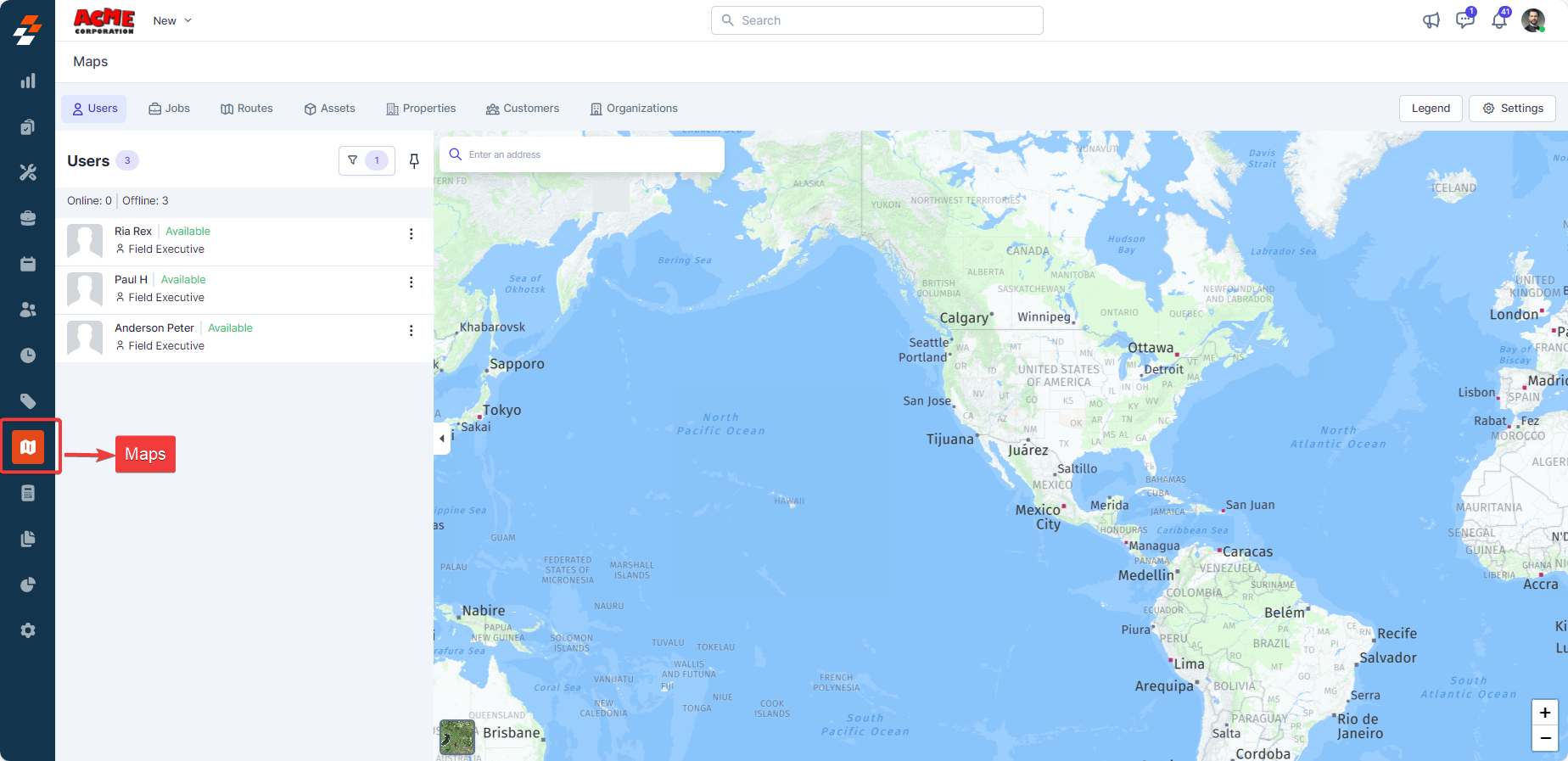Screen dimensions: 1568x761
Task: Click the Online: 0 status count
Action: click(90, 201)
